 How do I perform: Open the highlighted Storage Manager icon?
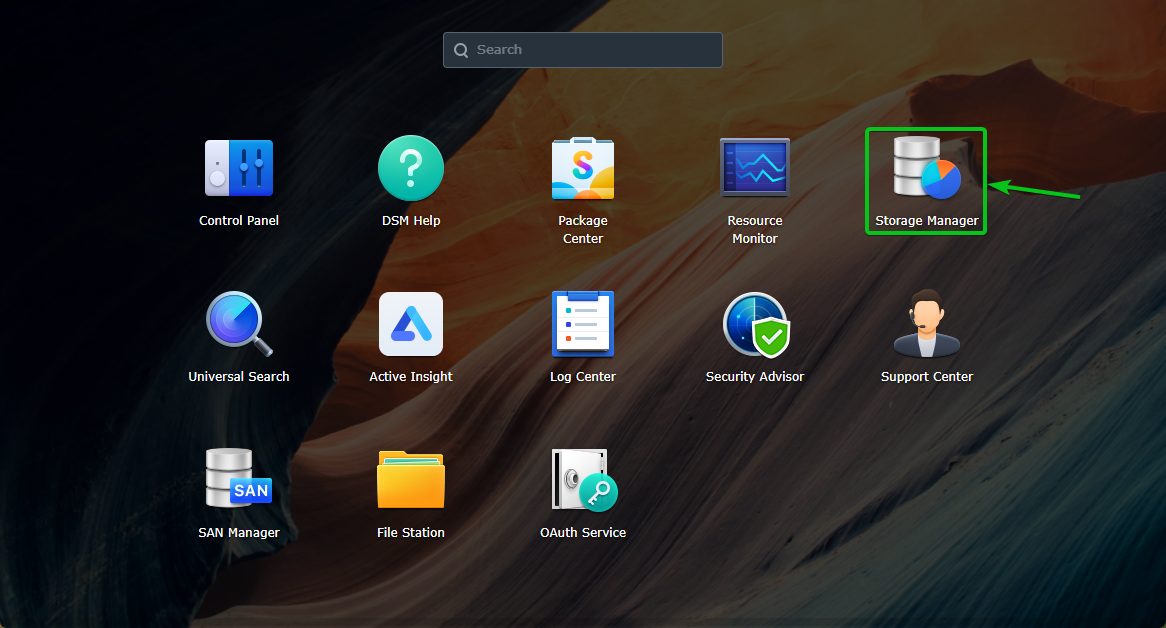[926, 168]
